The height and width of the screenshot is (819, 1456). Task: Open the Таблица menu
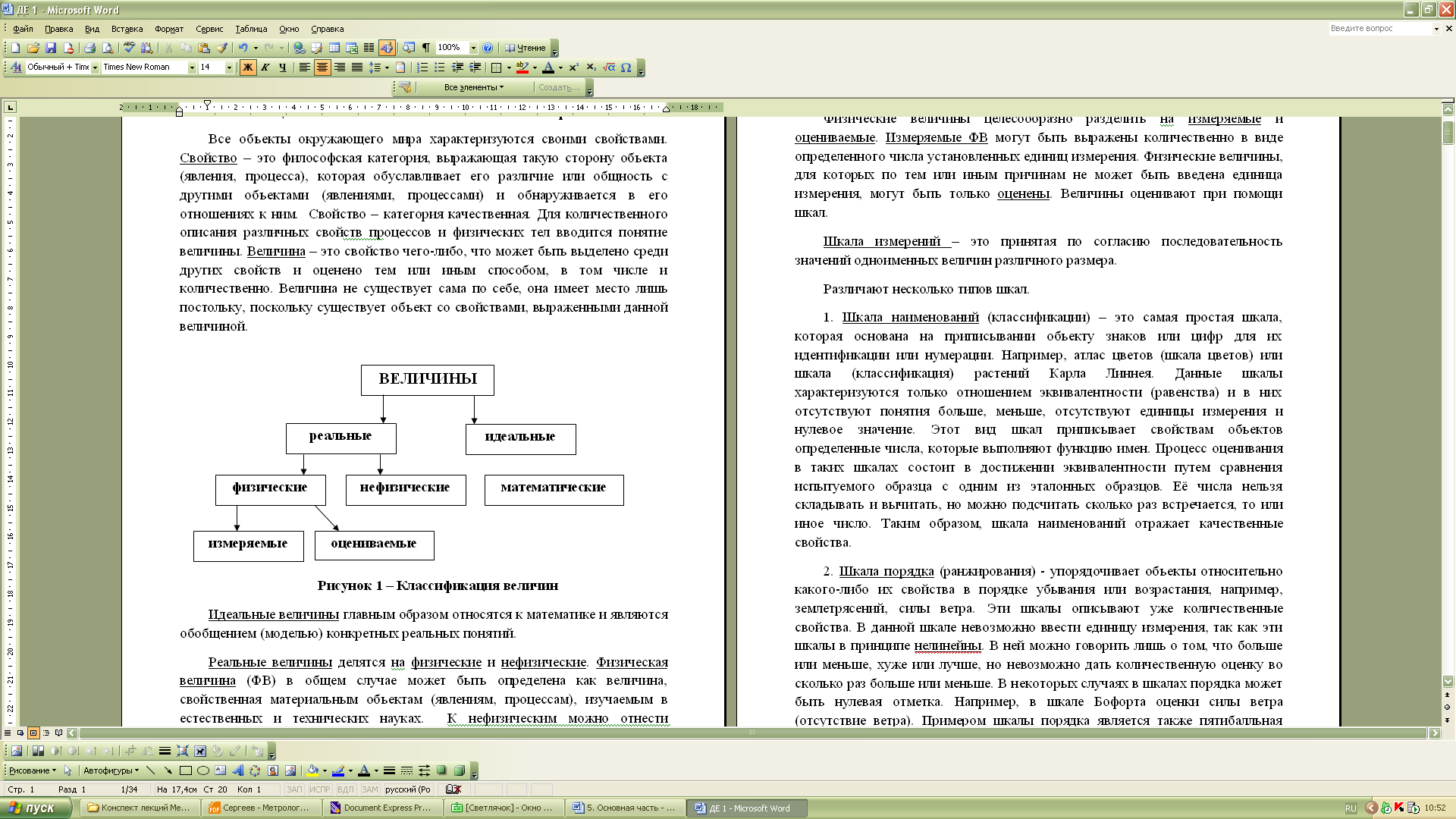pyautogui.click(x=251, y=29)
